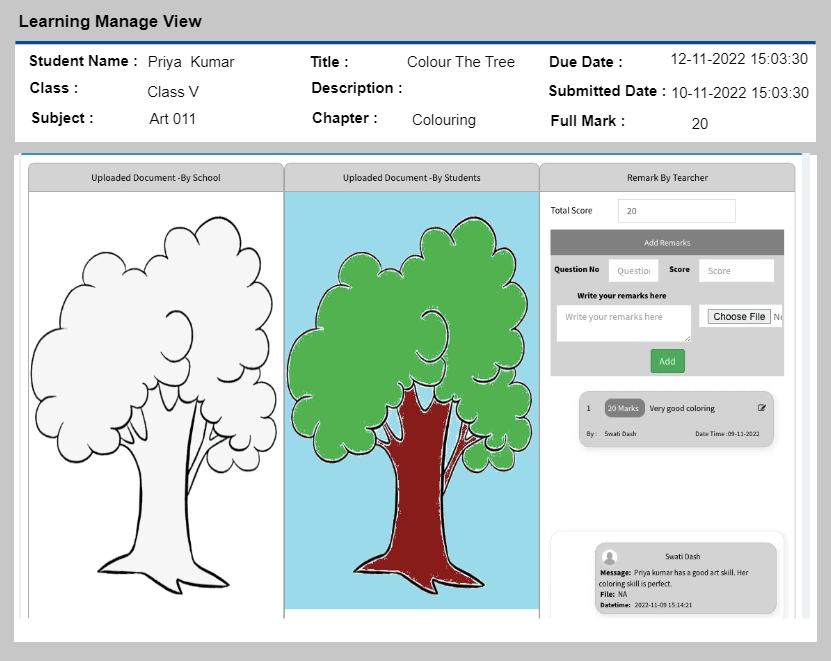This screenshot has width=831, height=661.
Task: Click the Write your remarks here label
Action: point(622,296)
